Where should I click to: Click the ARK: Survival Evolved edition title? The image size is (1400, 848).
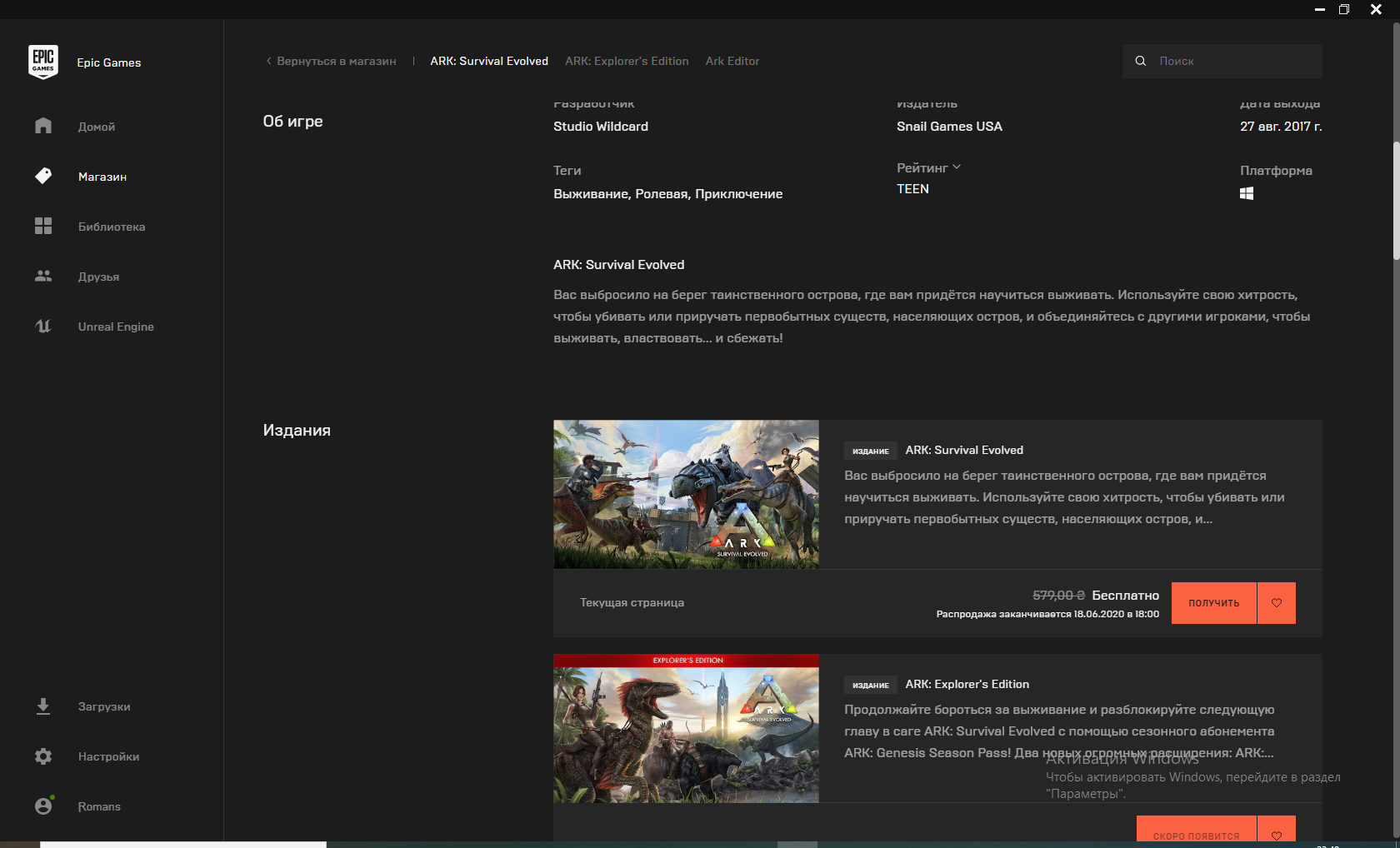tap(964, 450)
